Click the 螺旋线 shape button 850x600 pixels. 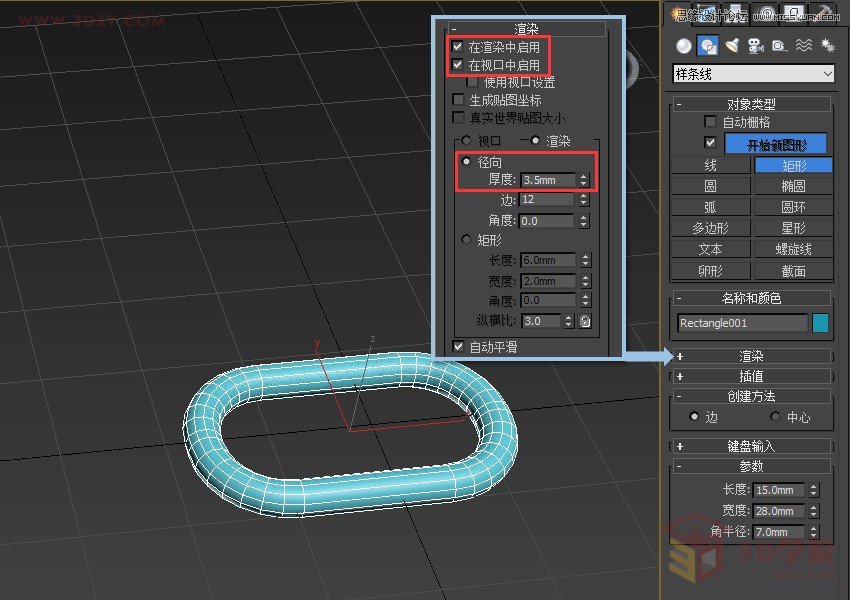point(793,249)
